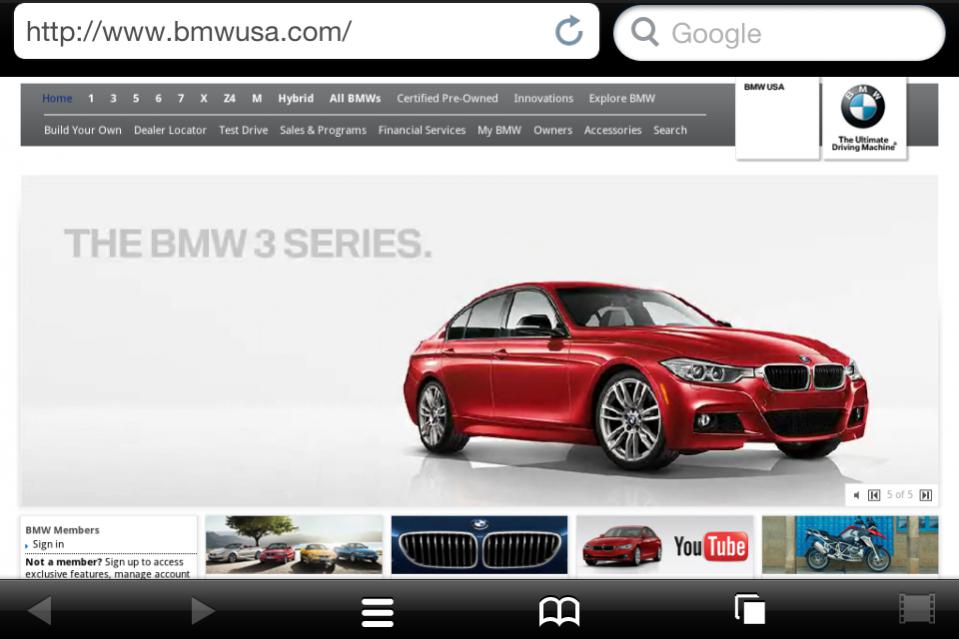The image size is (959, 639).
Task: Tap the film strip icon in bottom bar
Action: (x=917, y=609)
